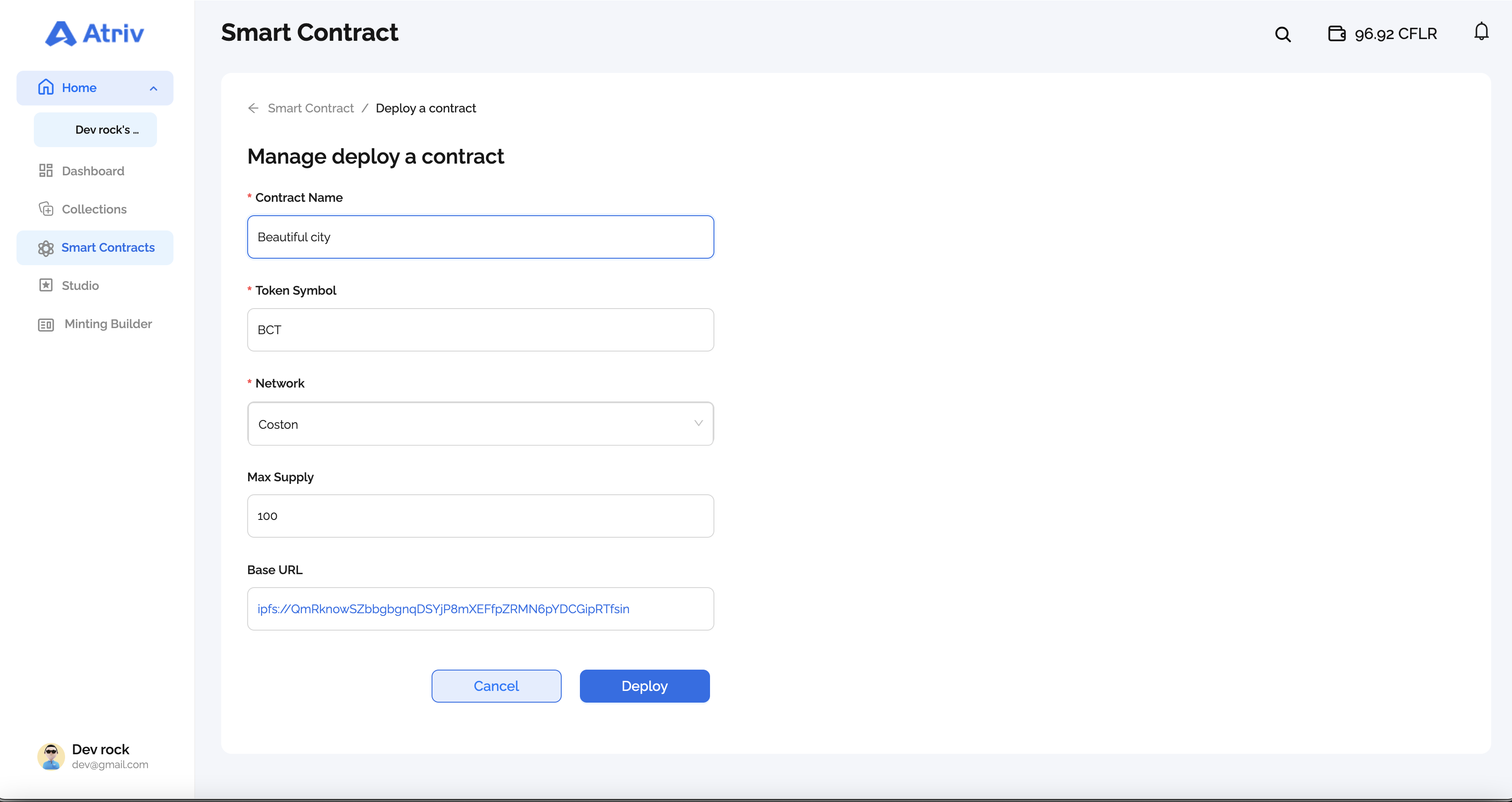Select Dev rock's workspace item
The width and height of the screenshot is (1512, 802).
pos(95,130)
